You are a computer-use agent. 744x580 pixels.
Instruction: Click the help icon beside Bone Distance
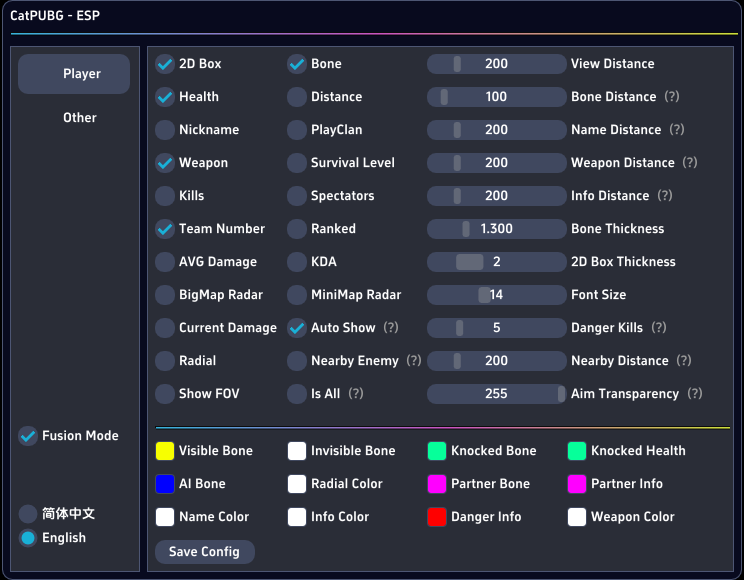click(x=672, y=97)
